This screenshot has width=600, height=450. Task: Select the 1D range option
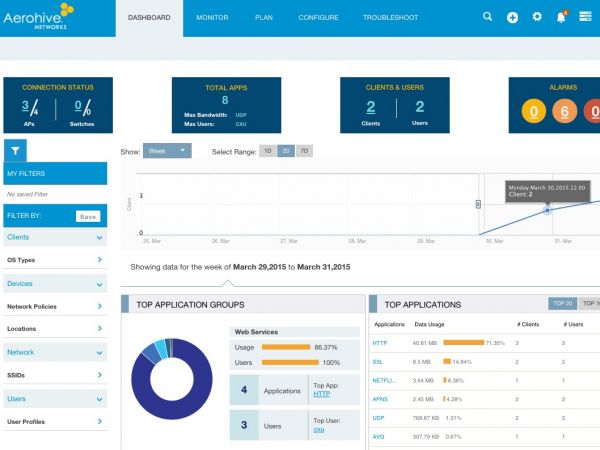click(267, 151)
